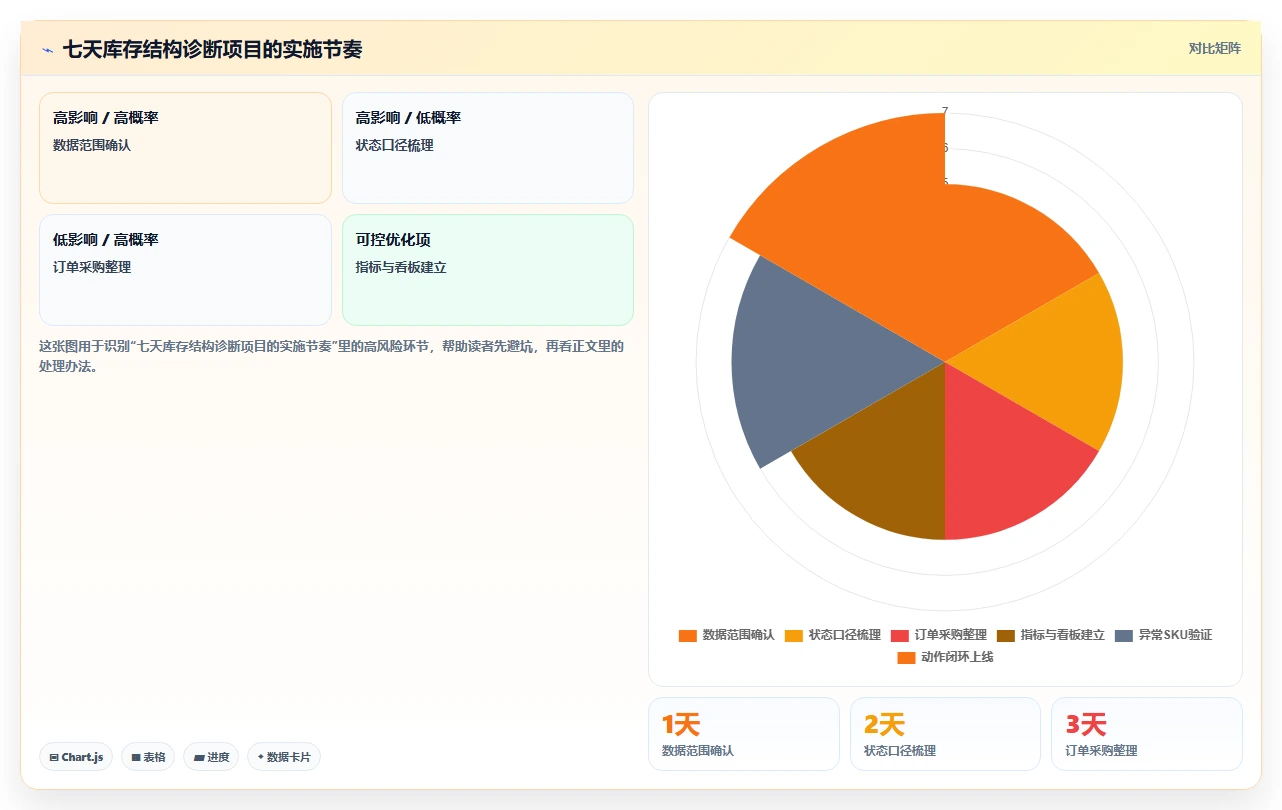Toggle the 异常SKU验证 legend label
The image size is (1282, 810).
(1175, 635)
